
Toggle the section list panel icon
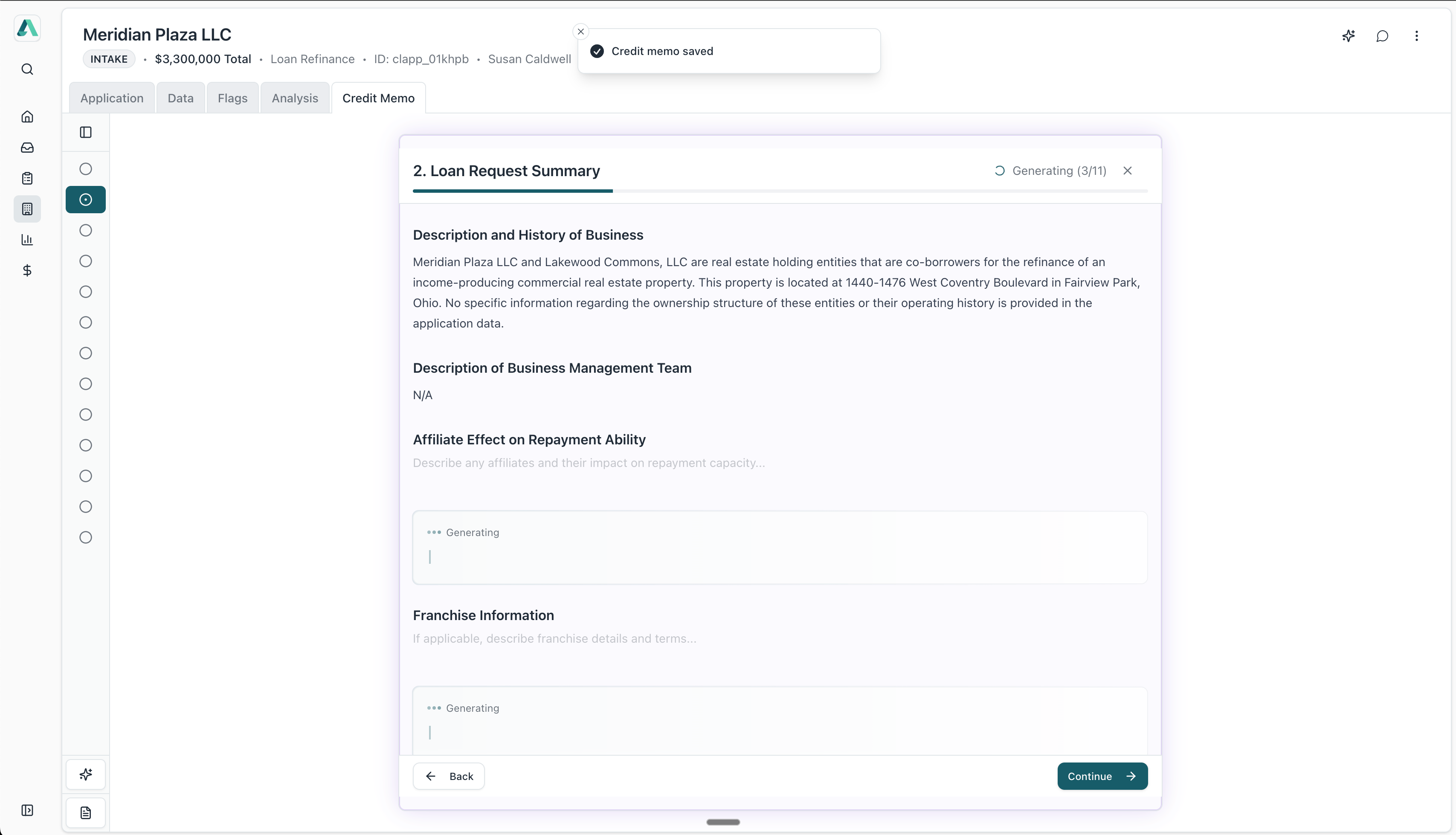tap(85, 133)
